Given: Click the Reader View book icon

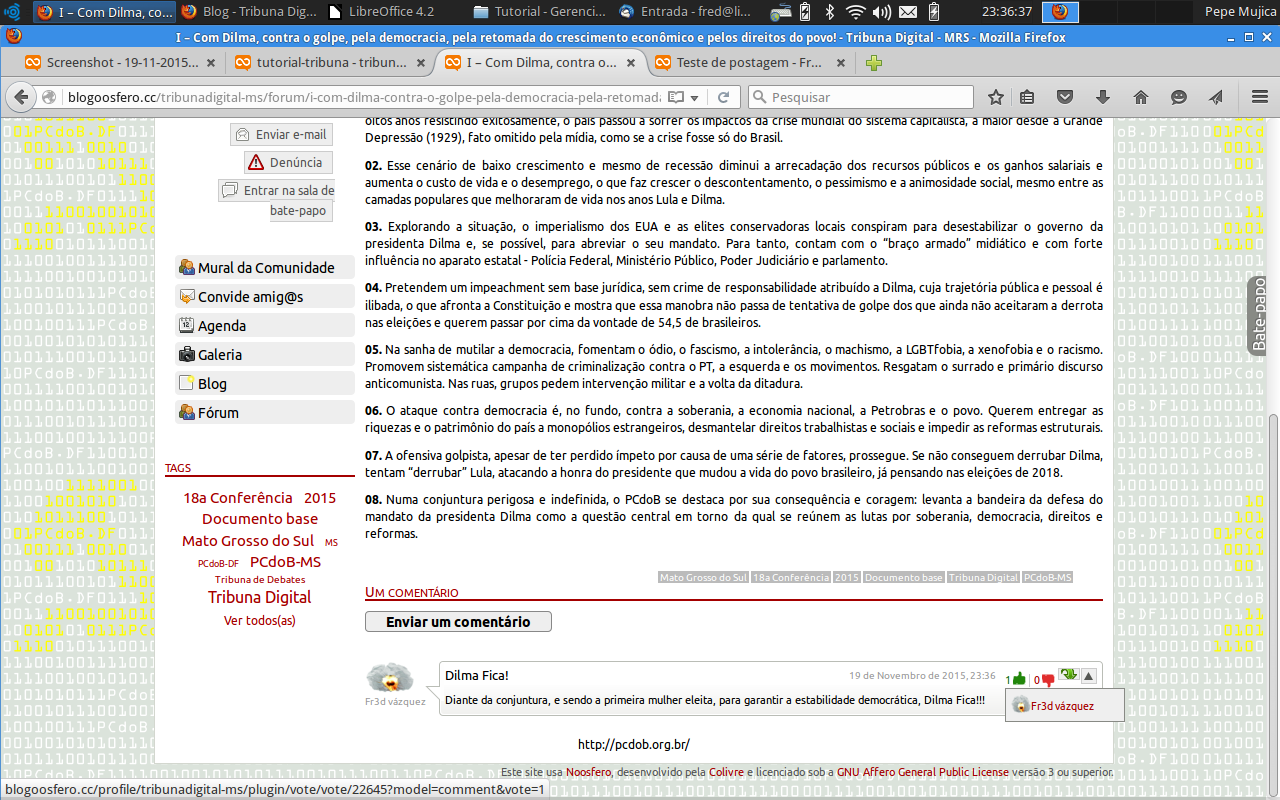Looking at the screenshot, I should pyautogui.click(x=676, y=97).
